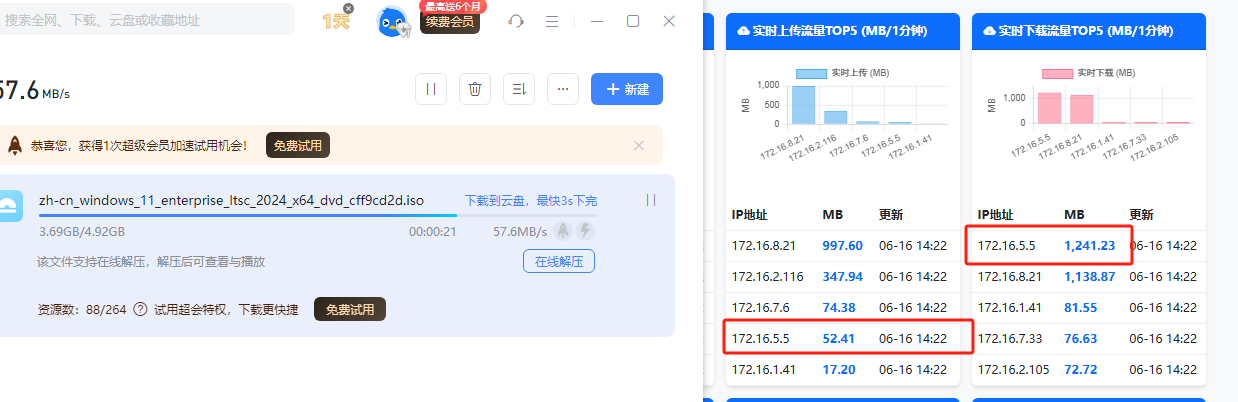
Task: Click the rocket acceleration icon beside speed
Action: click(x=563, y=231)
